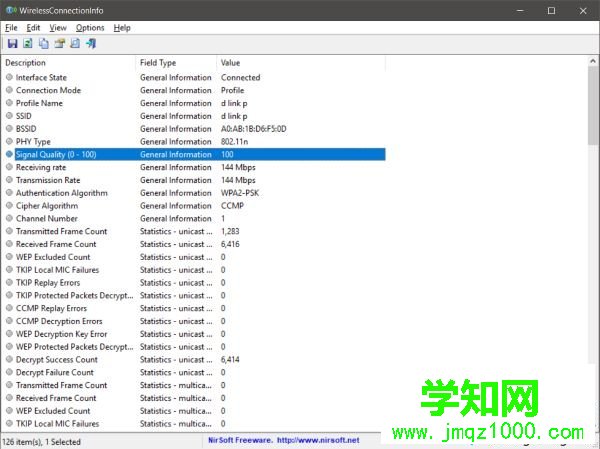The width and height of the screenshot is (600, 449).
Task: Click the bullet icon beside CCMP Replay Errors
Action: [x=10, y=308]
